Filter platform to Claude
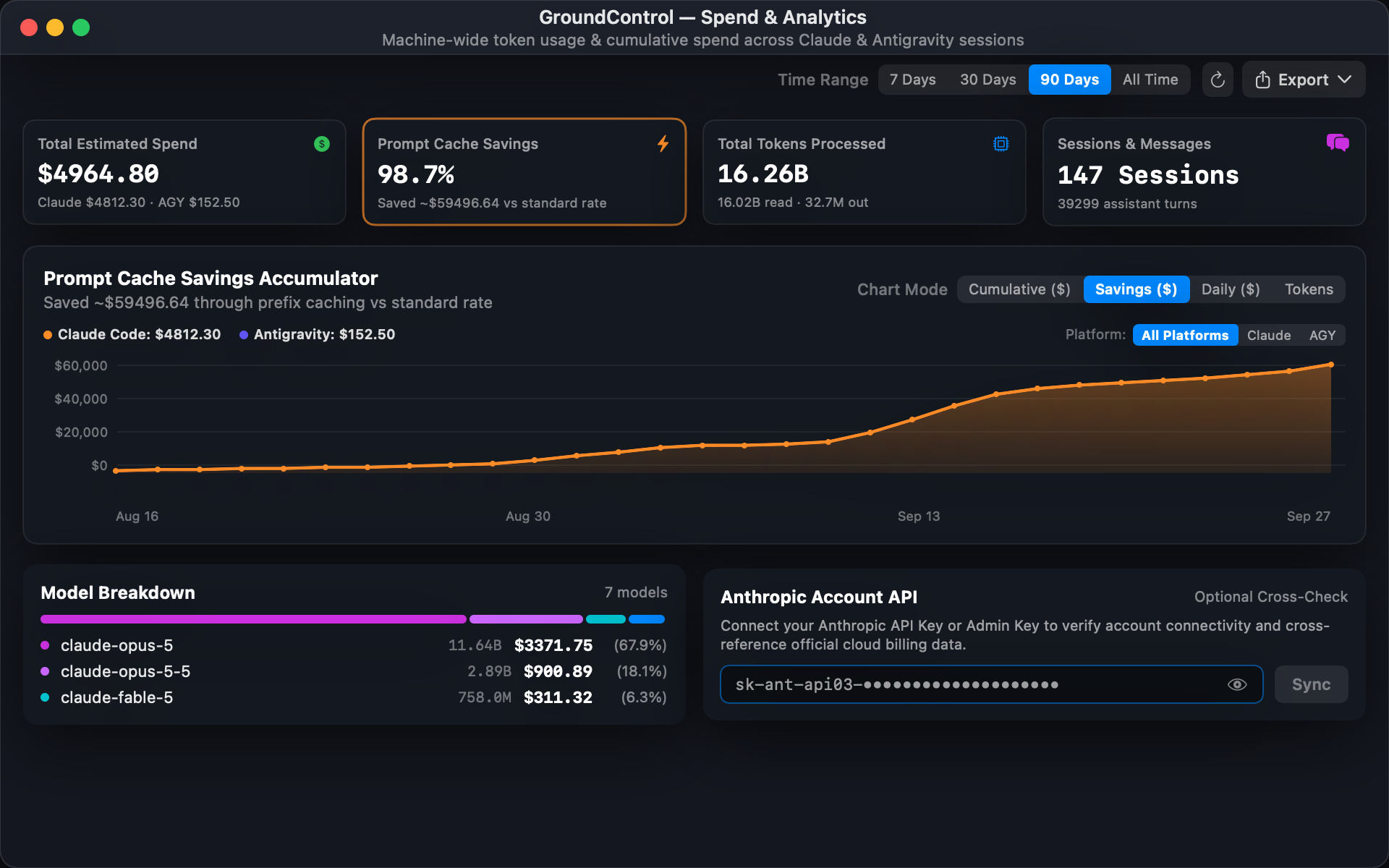Viewport: 1389px width, 868px height. click(x=1269, y=335)
